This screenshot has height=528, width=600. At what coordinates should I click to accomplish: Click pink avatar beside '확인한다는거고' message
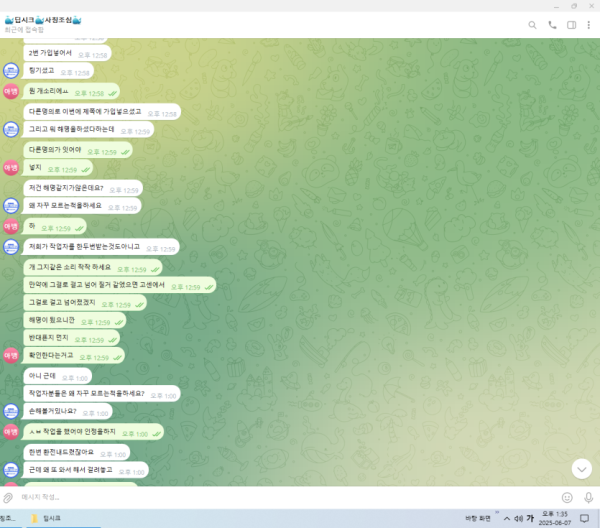[x=11, y=355]
